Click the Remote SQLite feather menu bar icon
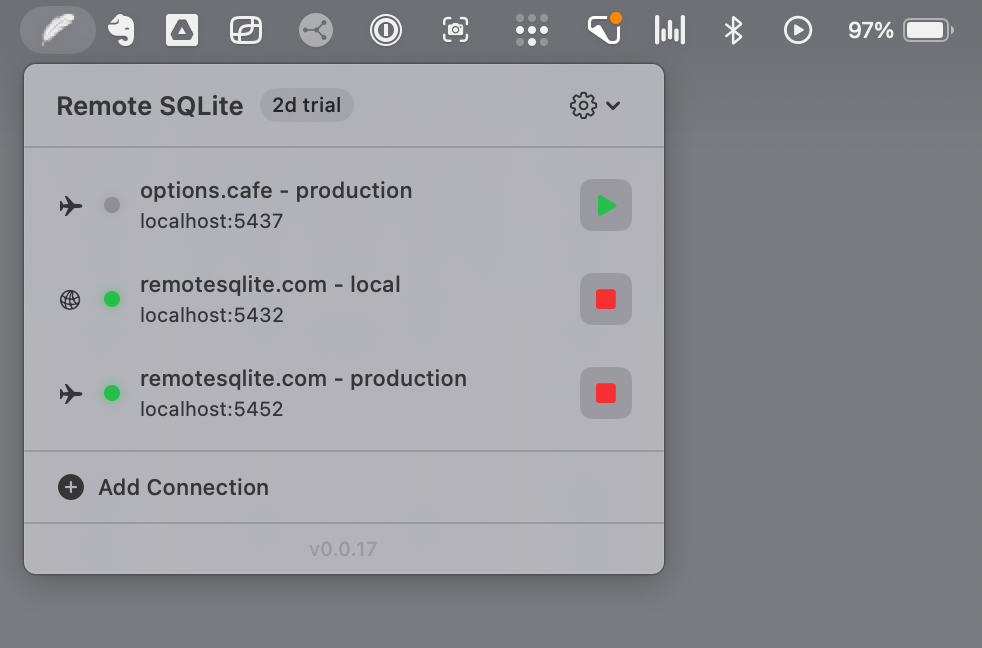Image resolution: width=982 pixels, height=648 pixels. click(57, 30)
